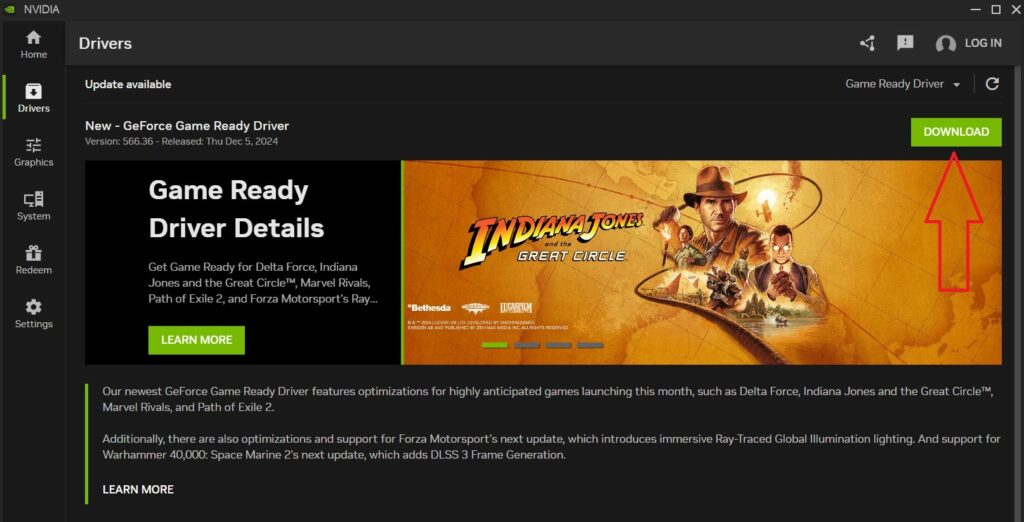Open LEARN MORE link below driver description

[x=138, y=489]
